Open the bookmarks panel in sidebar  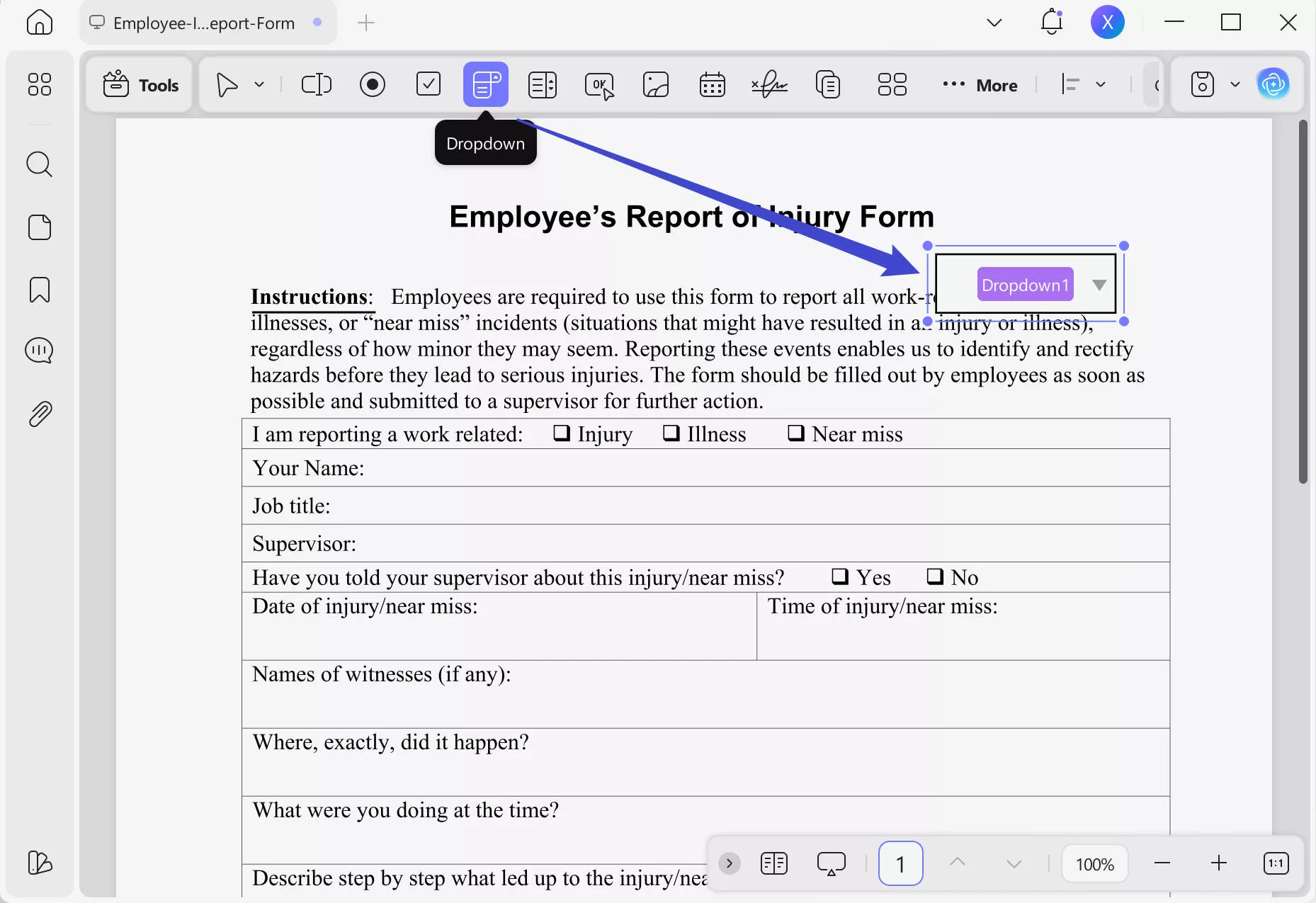[40, 290]
